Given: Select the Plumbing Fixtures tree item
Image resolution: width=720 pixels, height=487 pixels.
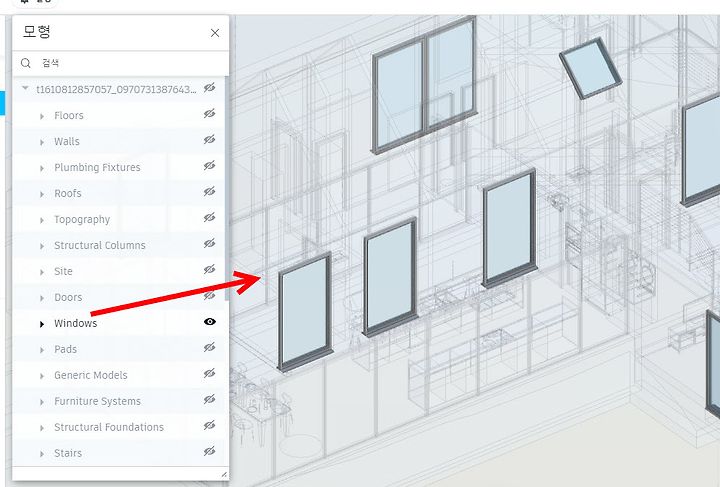Looking at the screenshot, I should [97, 168].
